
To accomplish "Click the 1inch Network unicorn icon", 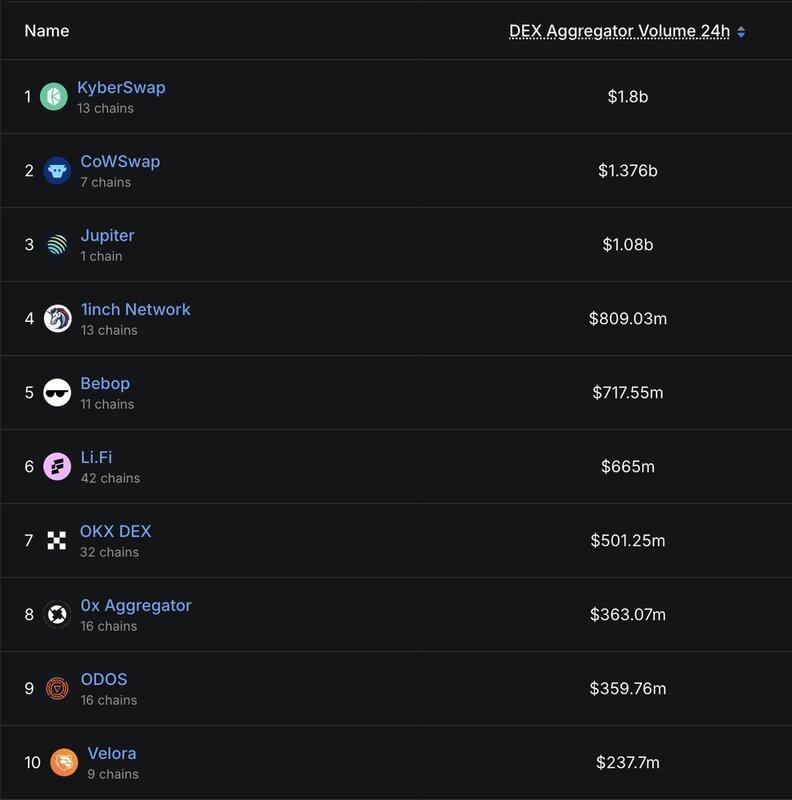I will tap(57, 318).
